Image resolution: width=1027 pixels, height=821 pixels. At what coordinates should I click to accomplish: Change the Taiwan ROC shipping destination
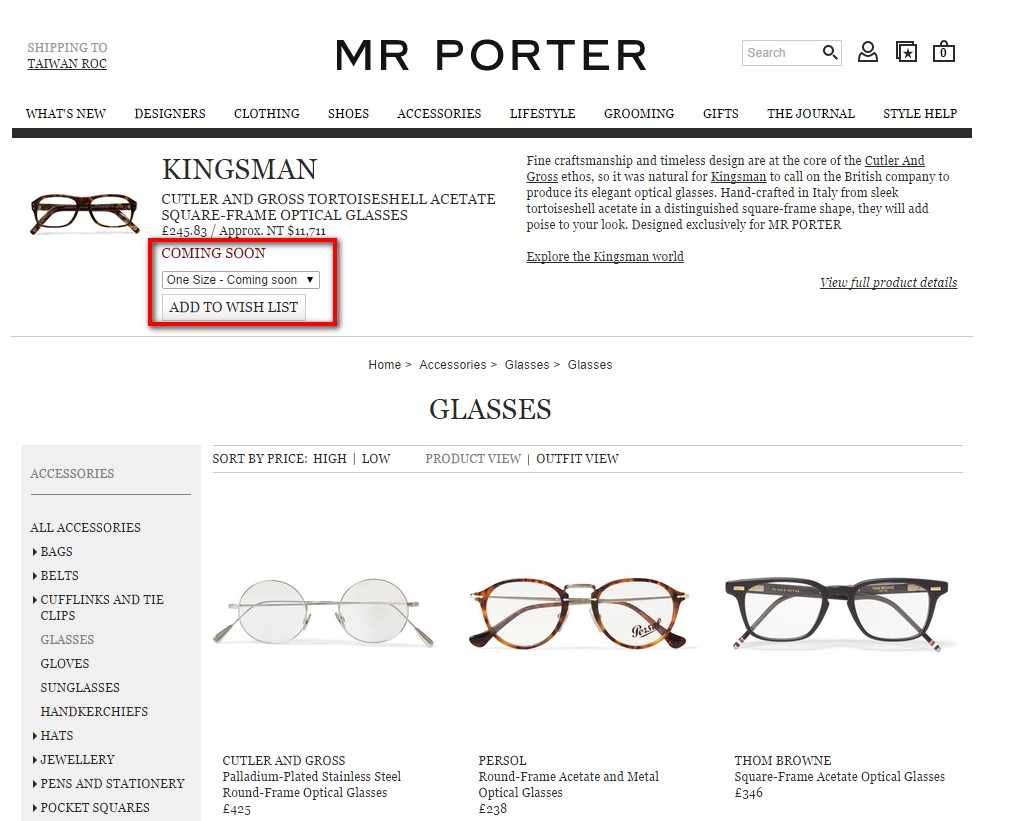click(67, 64)
